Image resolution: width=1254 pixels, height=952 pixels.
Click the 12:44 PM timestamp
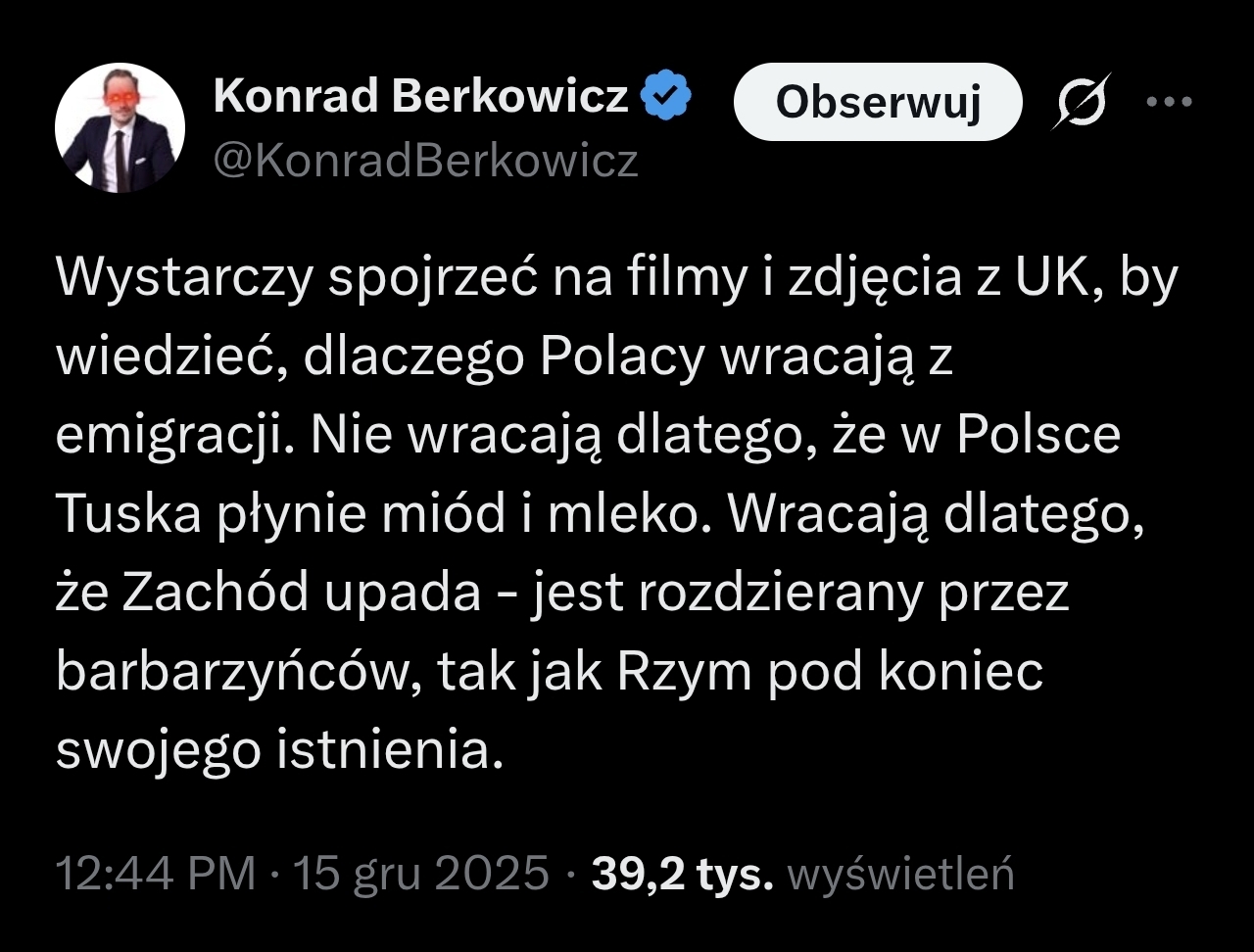[x=156, y=873]
